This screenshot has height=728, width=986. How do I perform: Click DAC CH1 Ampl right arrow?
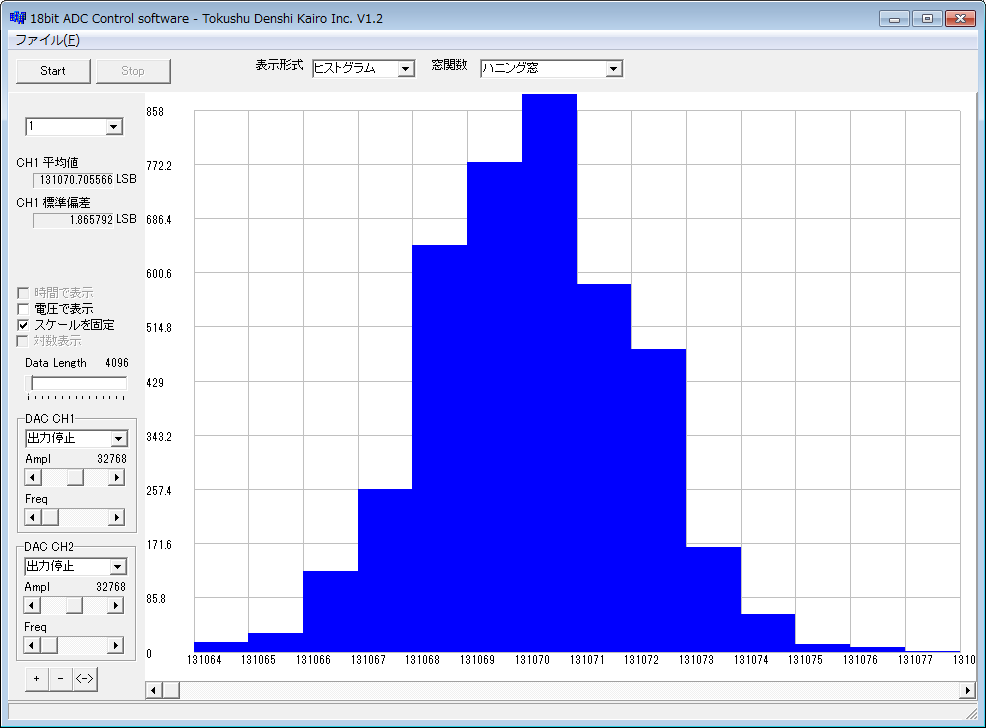point(116,478)
